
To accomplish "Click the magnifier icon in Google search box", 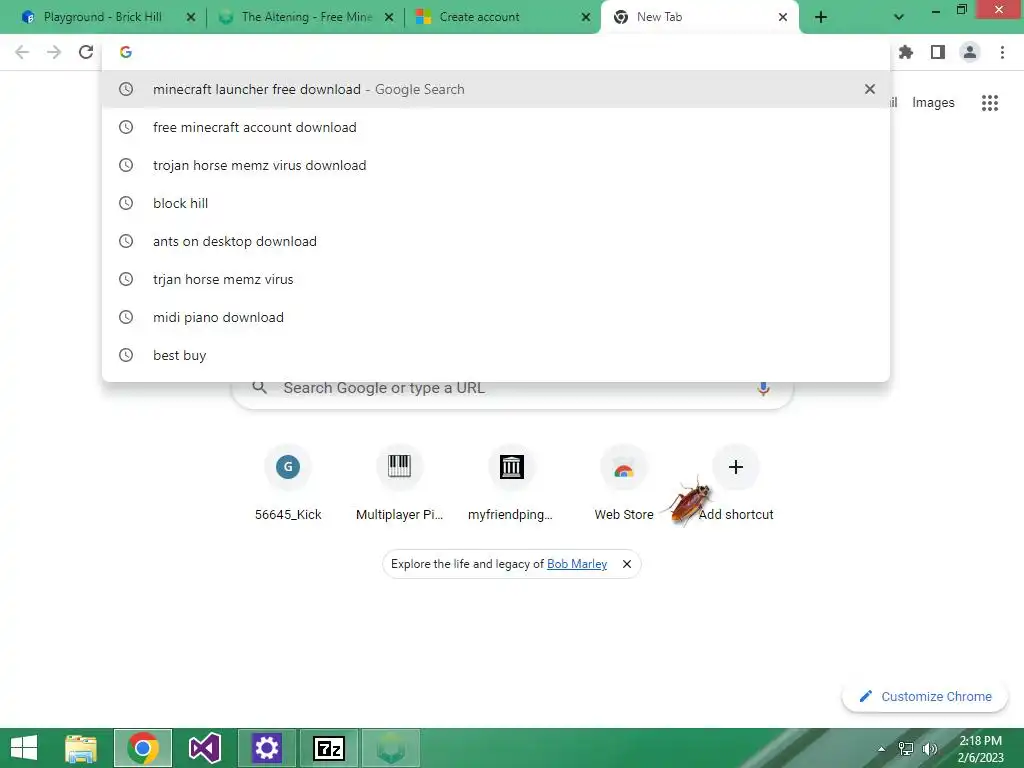I will (260, 388).
